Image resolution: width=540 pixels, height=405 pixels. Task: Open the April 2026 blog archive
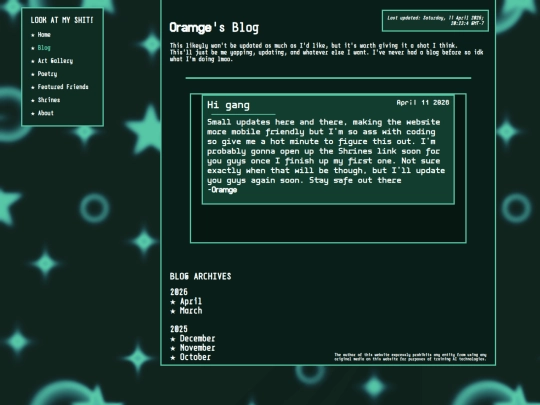[x=191, y=302]
